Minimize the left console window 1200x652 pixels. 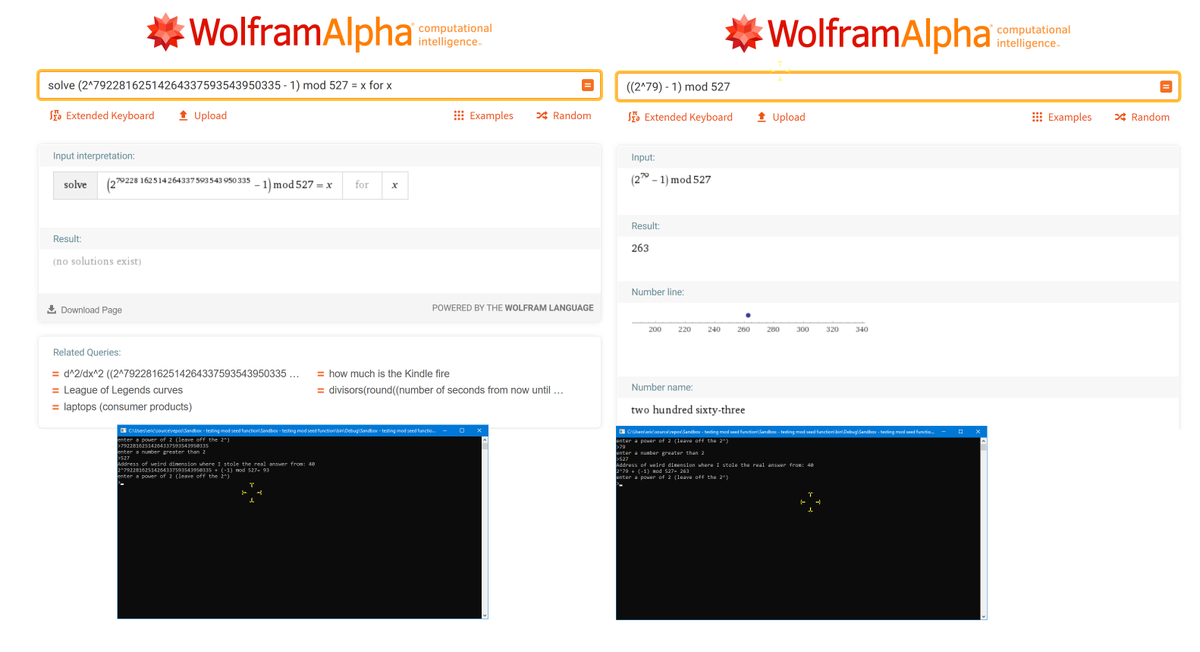click(445, 431)
